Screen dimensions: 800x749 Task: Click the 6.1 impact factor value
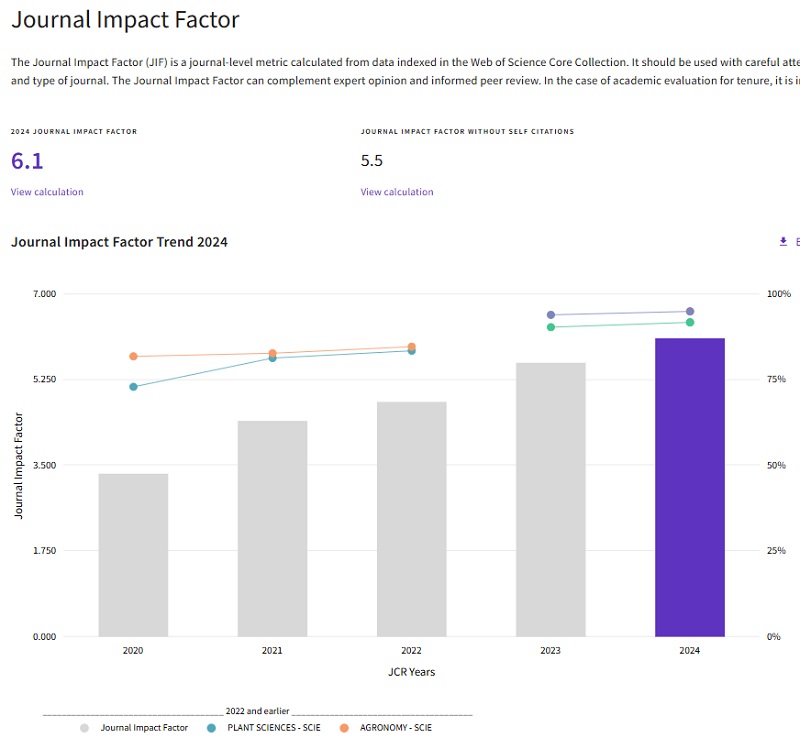click(27, 161)
